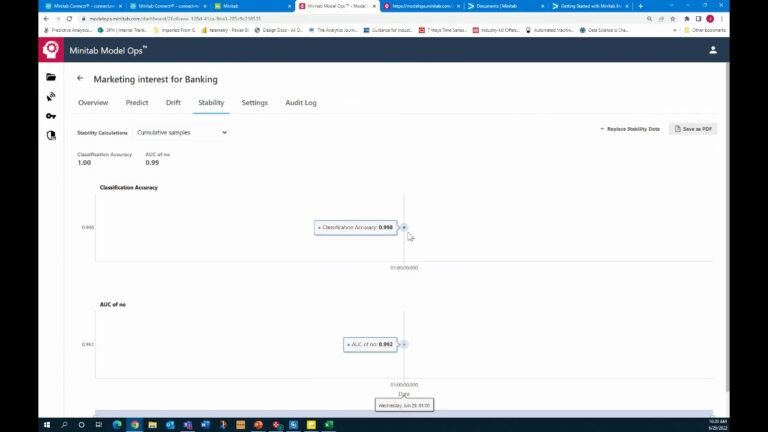The width and height of the screenshot is (768, 432).
Task: Click the Save as PDF button
Action: coord(693,129)
